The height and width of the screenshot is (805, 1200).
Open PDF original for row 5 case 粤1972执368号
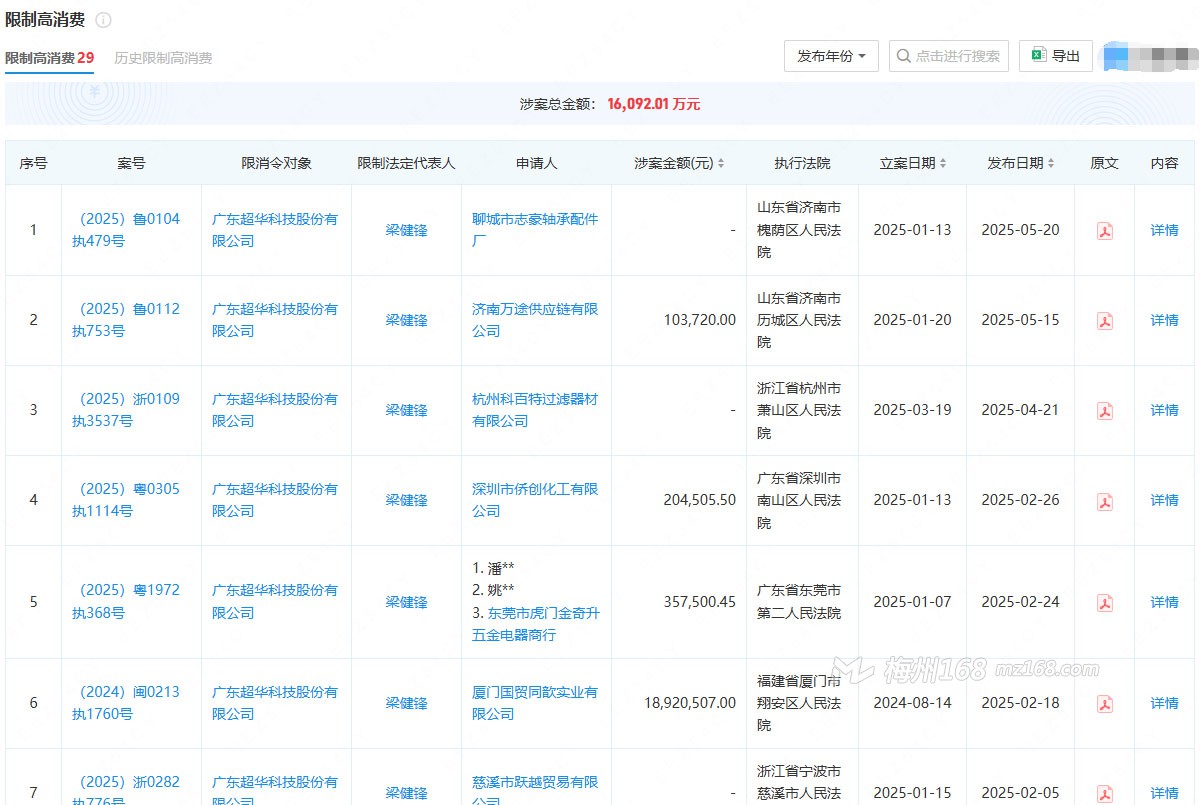(x=1105, y=603)
